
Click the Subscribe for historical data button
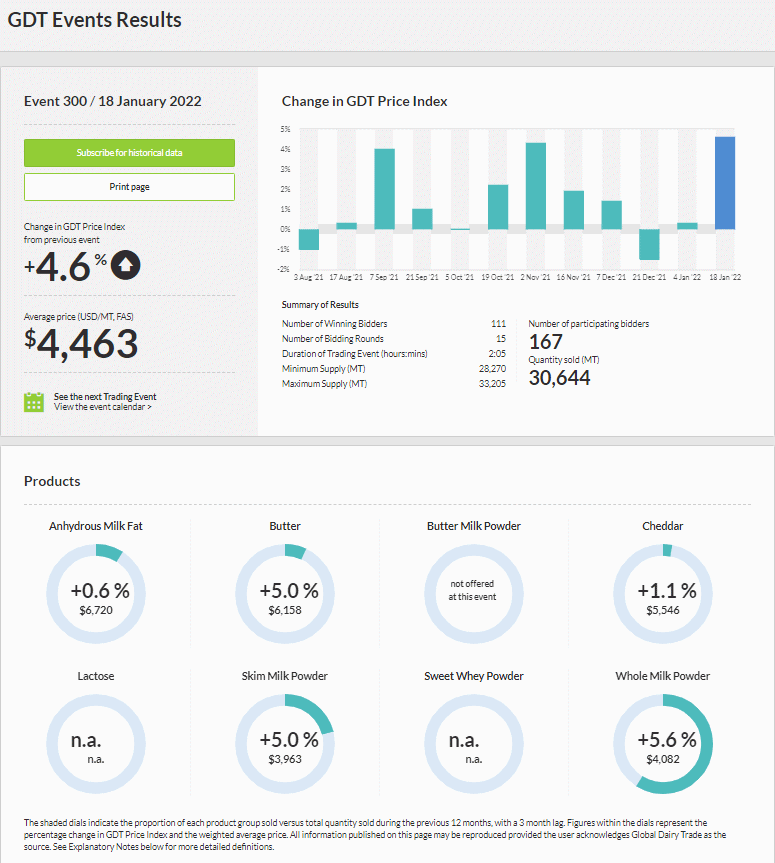point(129,153)
